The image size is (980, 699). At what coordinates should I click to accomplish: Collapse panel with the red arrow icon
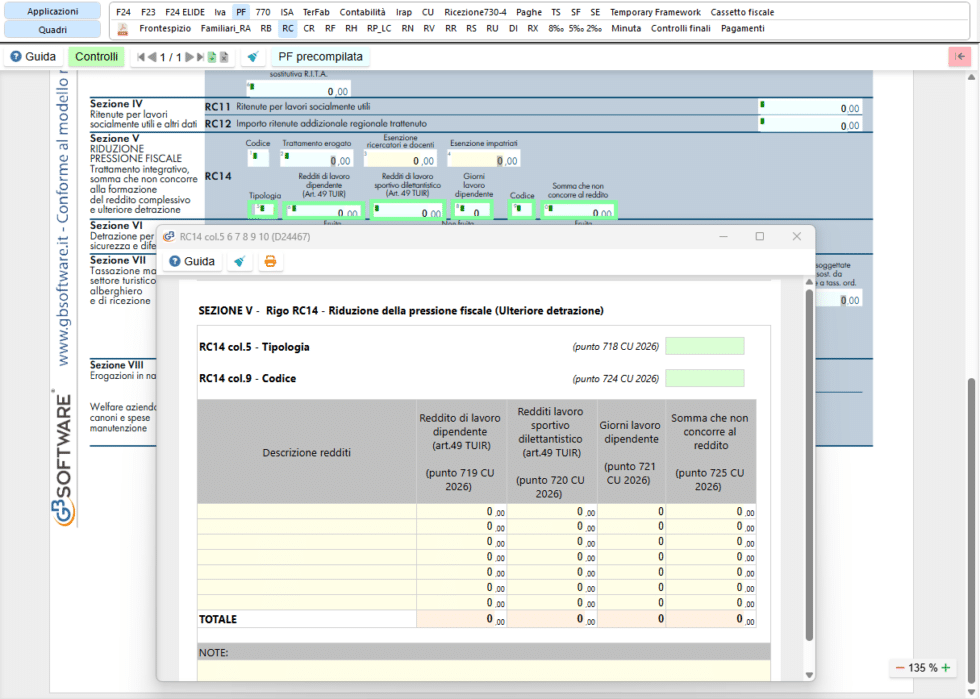click(x=959, y=57)
